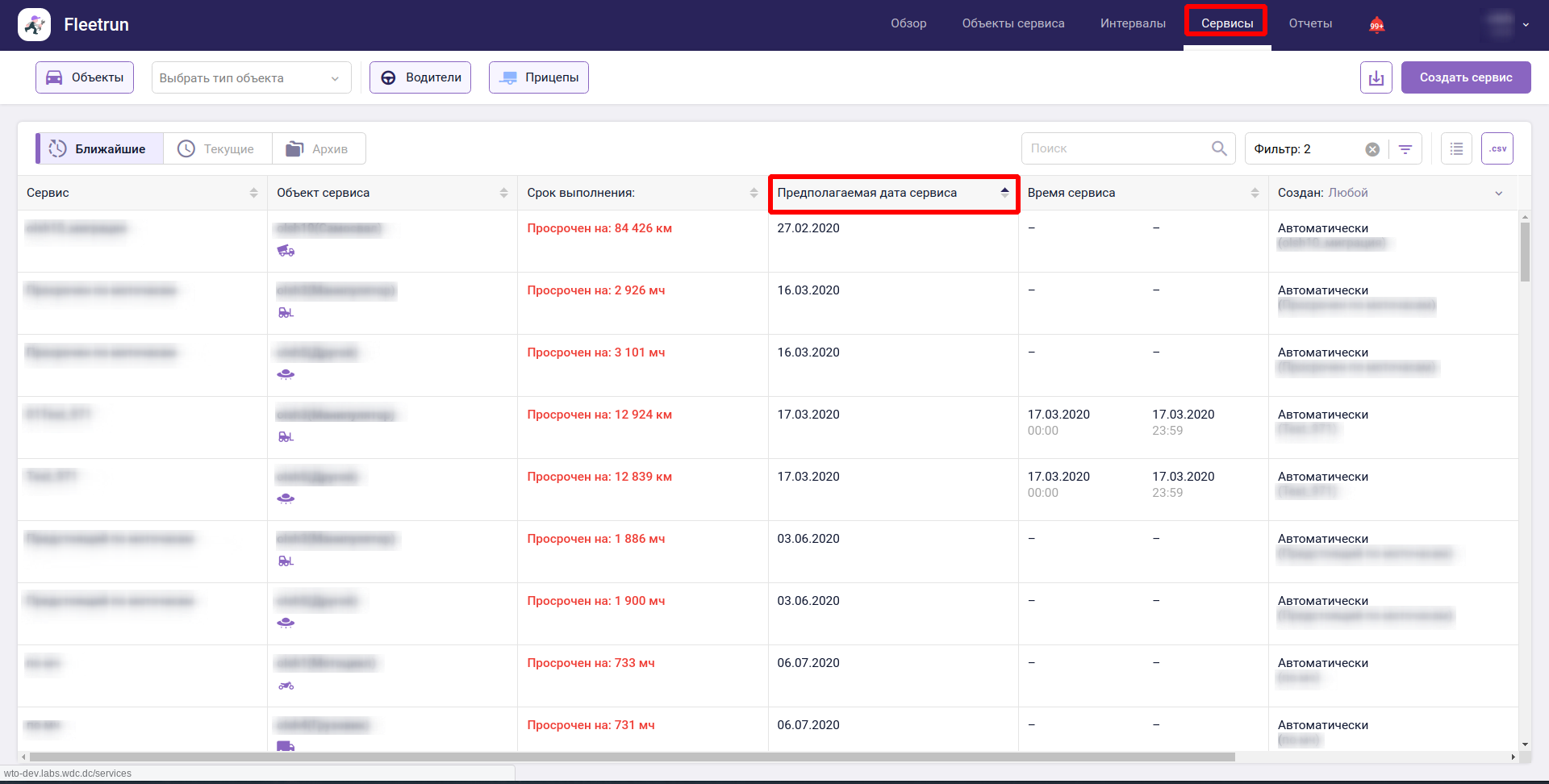Image resolution: width=1549 pixels, height=784 pixels.
Task: Click the Fleetrun logo icon
Action: click(x=34, y=24)
